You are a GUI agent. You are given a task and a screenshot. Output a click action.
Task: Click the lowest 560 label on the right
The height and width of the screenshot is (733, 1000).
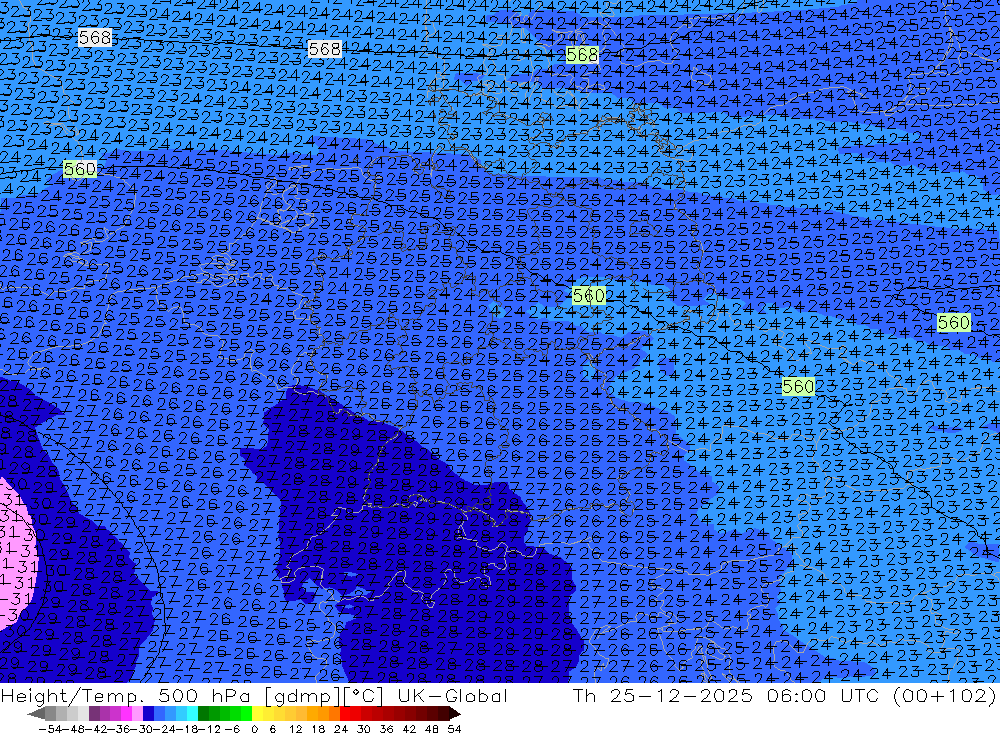[x=798, y=387]
